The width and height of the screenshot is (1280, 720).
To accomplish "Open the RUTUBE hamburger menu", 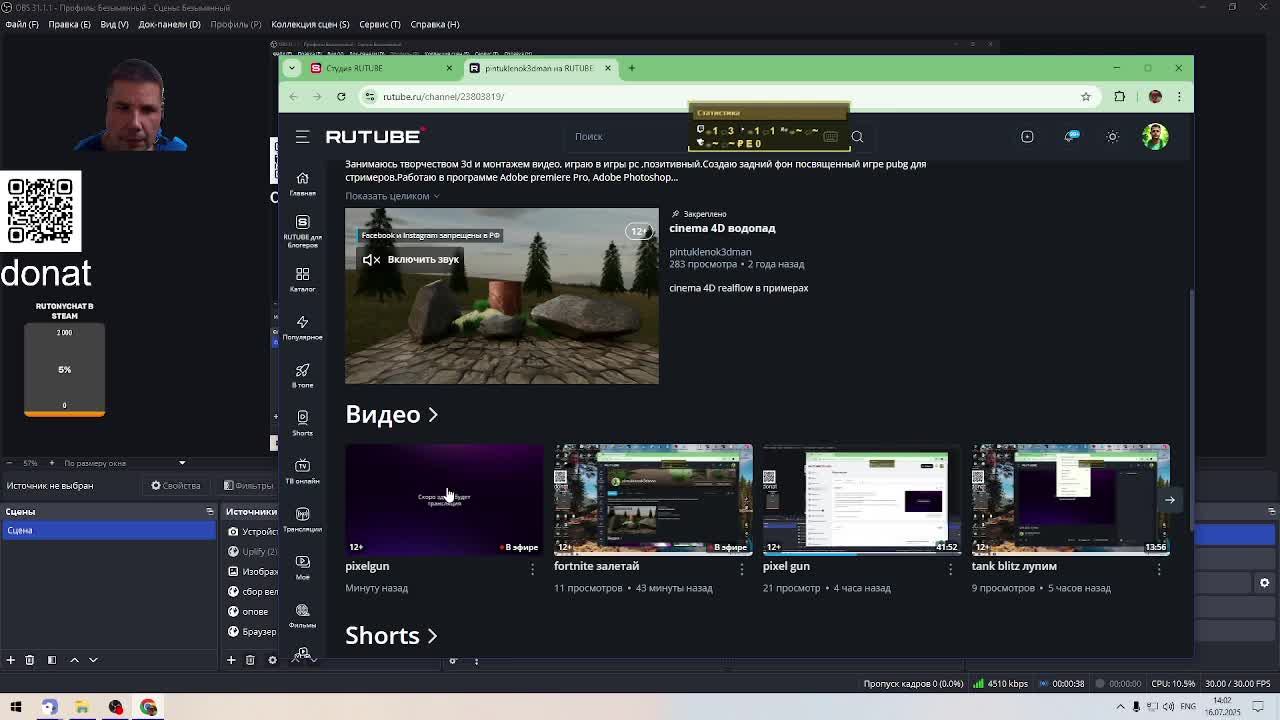I will tap(302, 136).
